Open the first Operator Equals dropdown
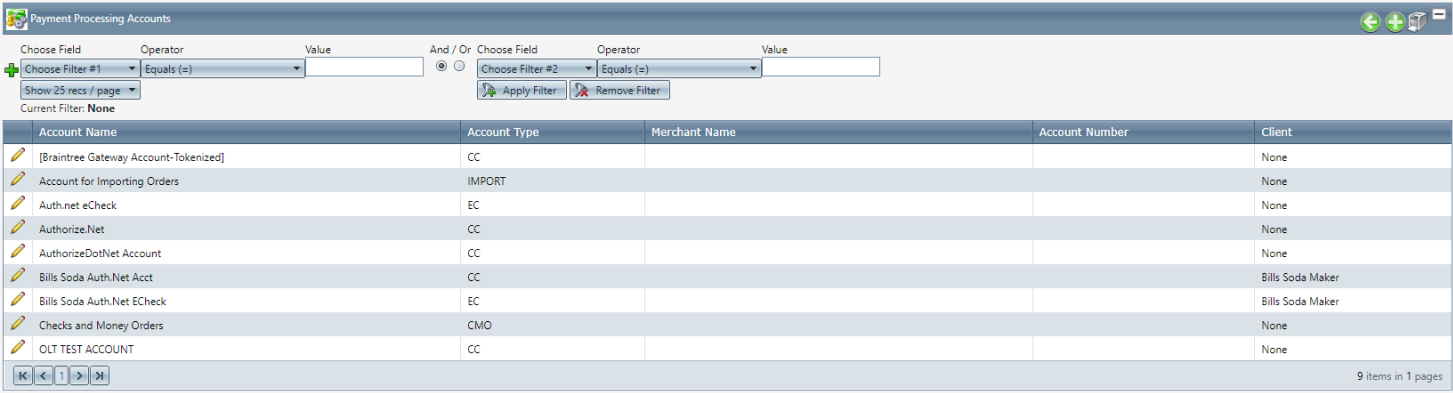This screenshot has height=393, width=1453. point(223,69)
